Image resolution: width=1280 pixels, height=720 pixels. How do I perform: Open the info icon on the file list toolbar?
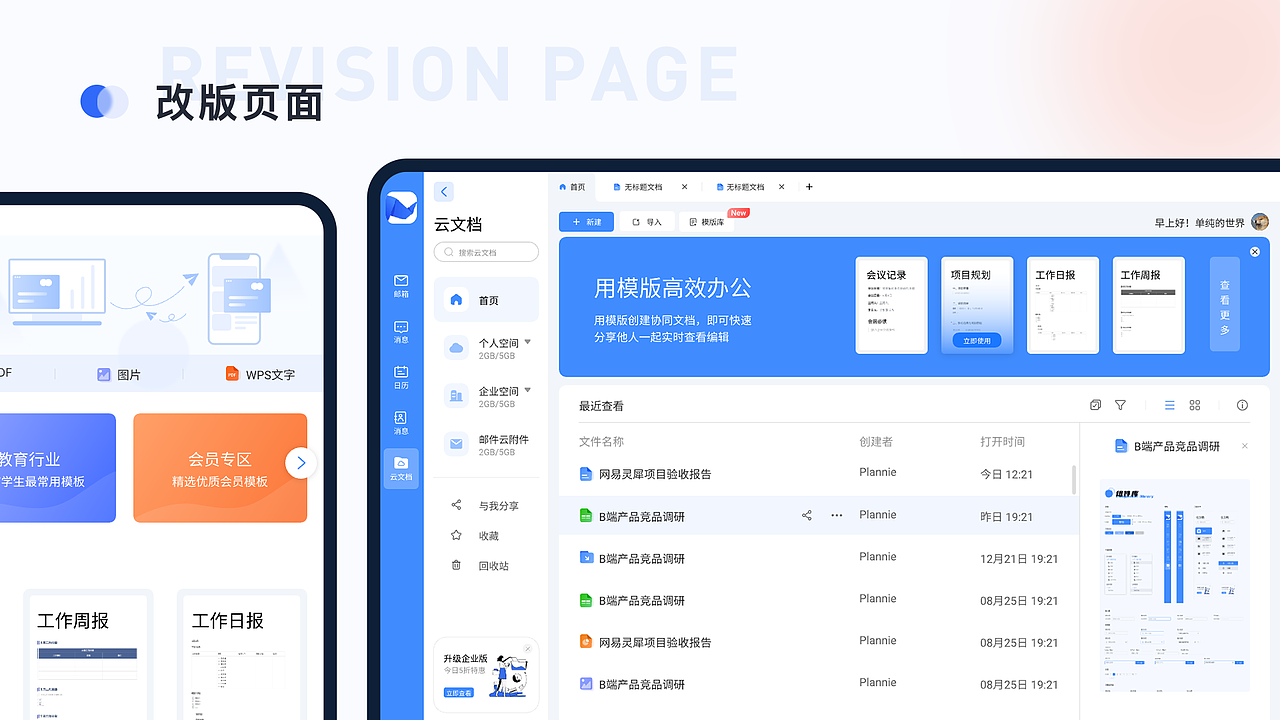coord(1242,405)
